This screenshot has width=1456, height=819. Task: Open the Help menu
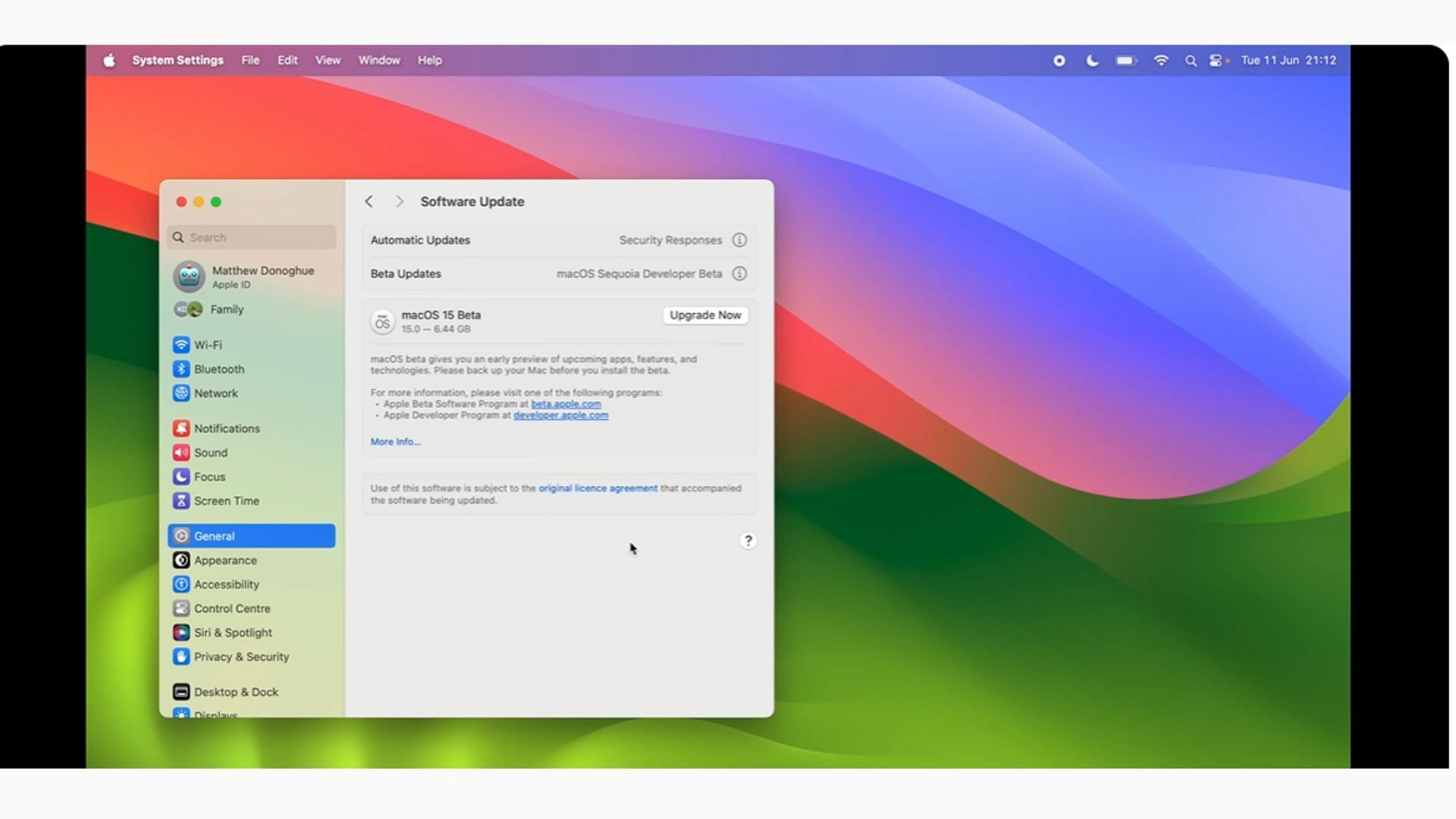(430, 61)
